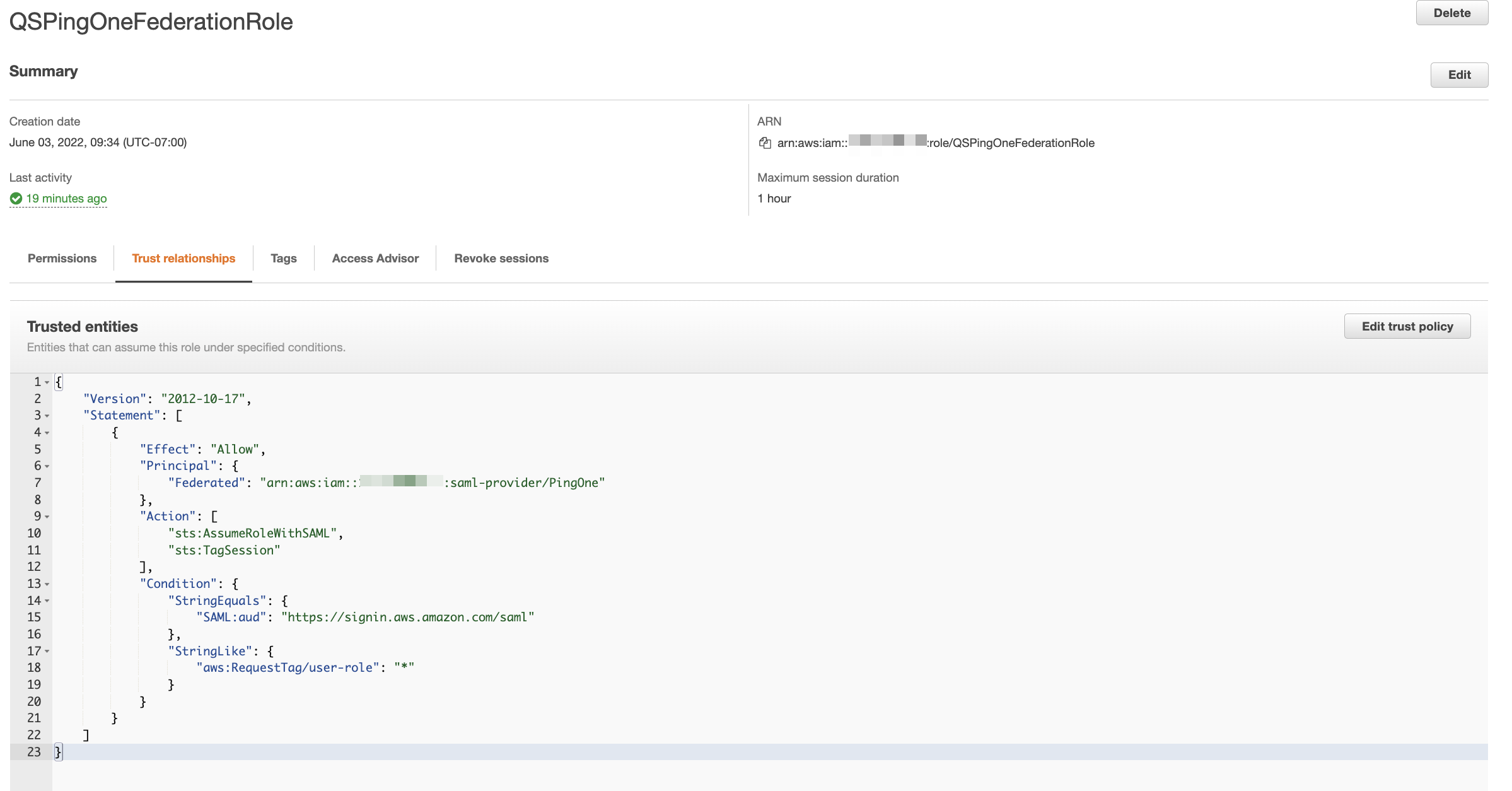
Task: Open the Access Advisor tab
Action: tap(375, 259)
